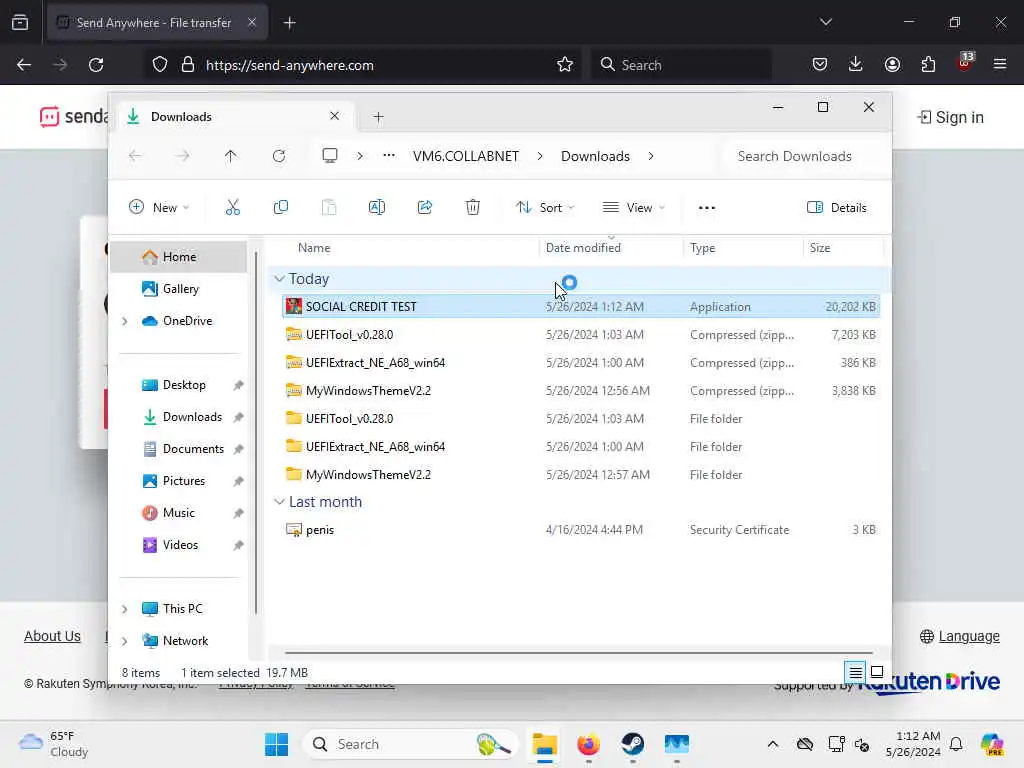
Task: Open Firefox extensions puzzle icon
Action: click(x=928, y=65)
